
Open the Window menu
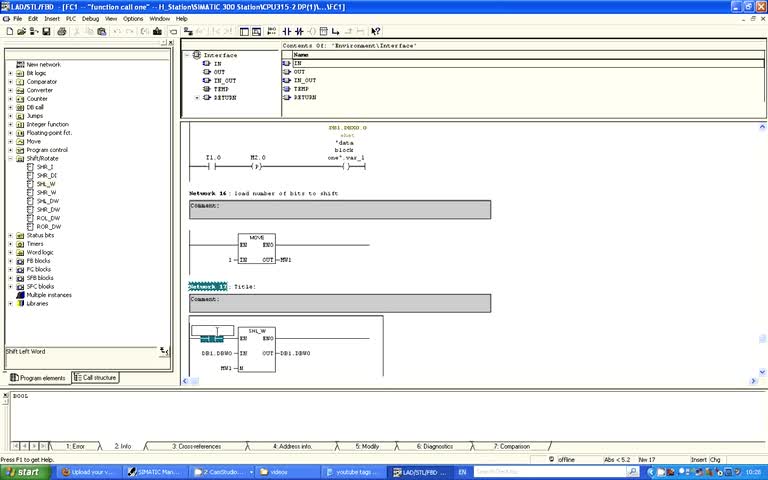[x=159, y=19]
